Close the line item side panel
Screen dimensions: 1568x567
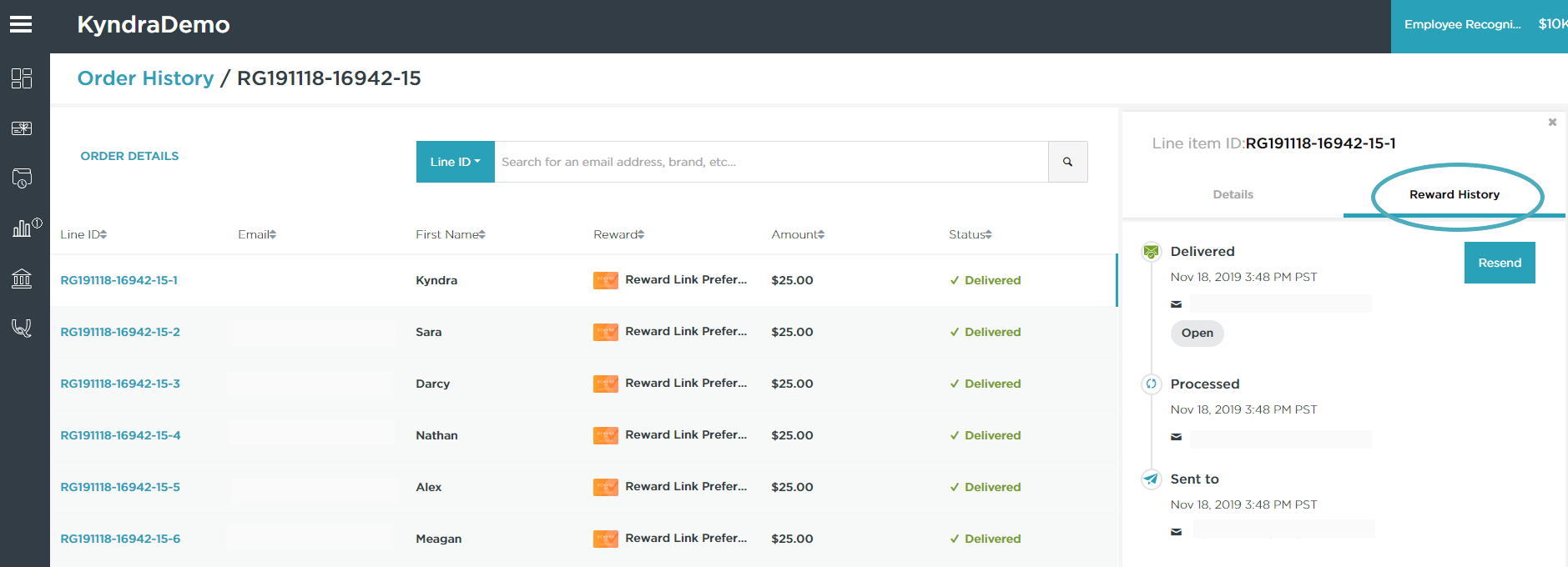1552,123
